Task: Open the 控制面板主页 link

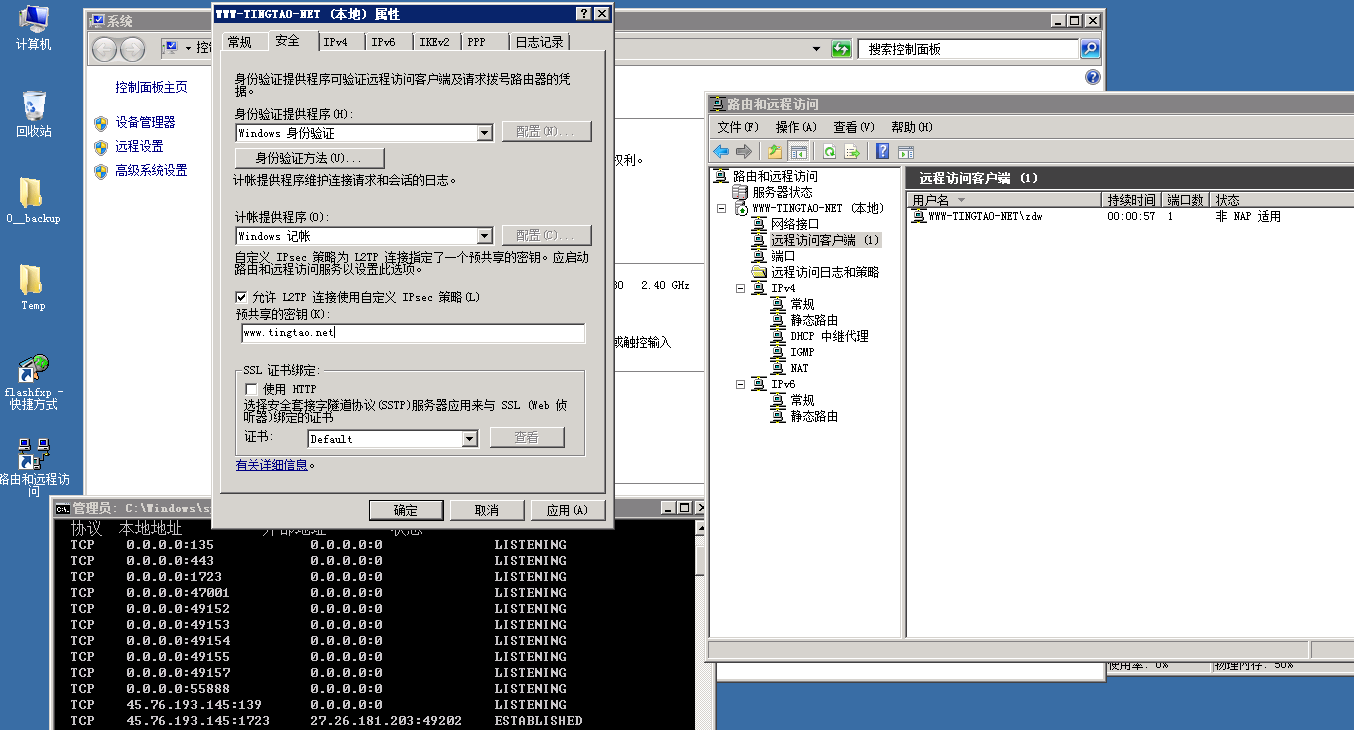Action: pyautogui.click(x=151, y=88)
